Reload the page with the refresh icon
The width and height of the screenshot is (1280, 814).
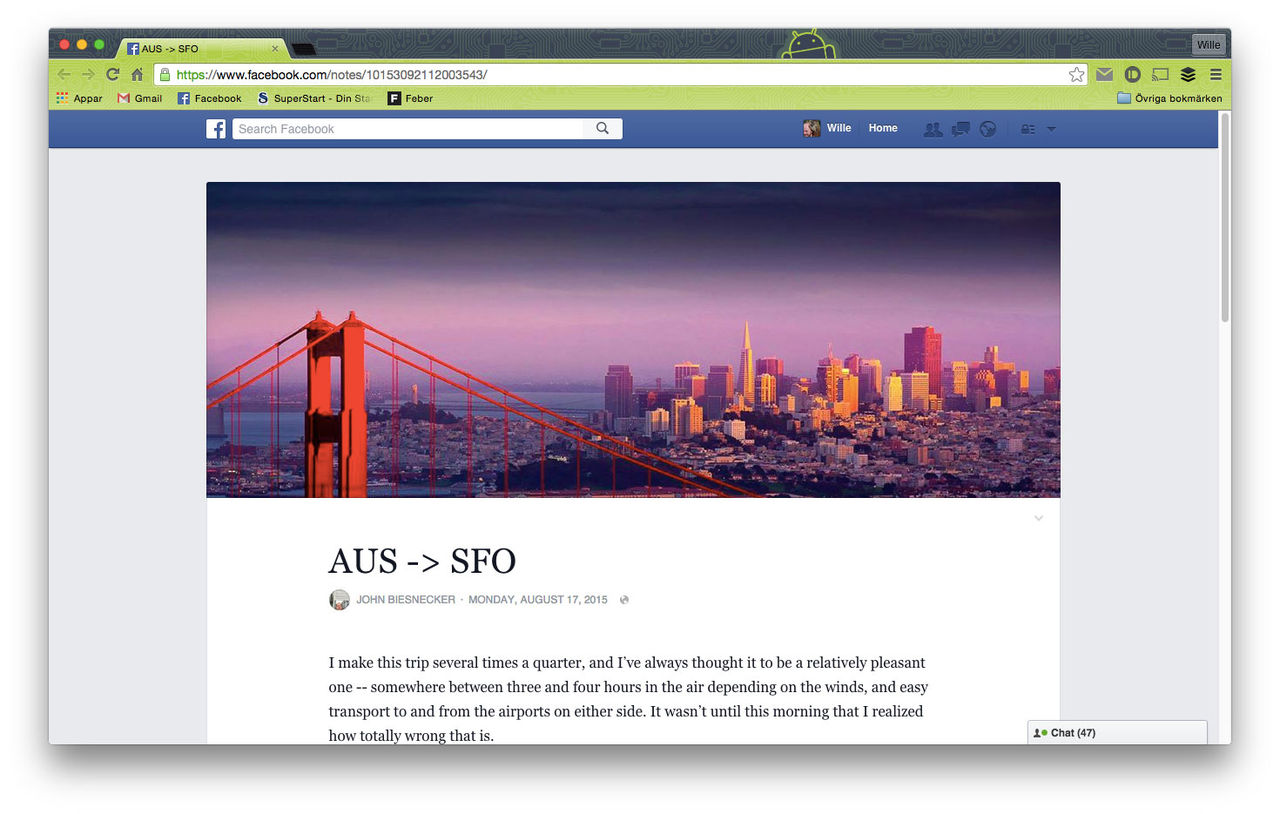click(113, 75)
